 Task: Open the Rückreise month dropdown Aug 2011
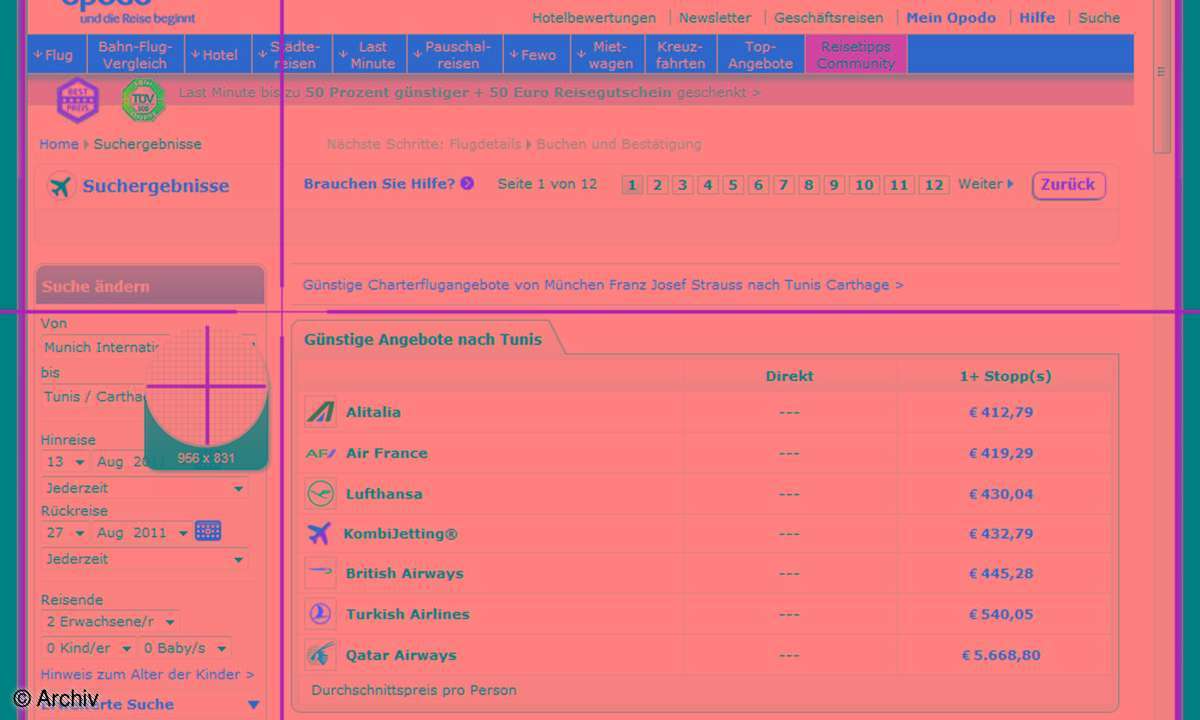(x=142, y=533)
